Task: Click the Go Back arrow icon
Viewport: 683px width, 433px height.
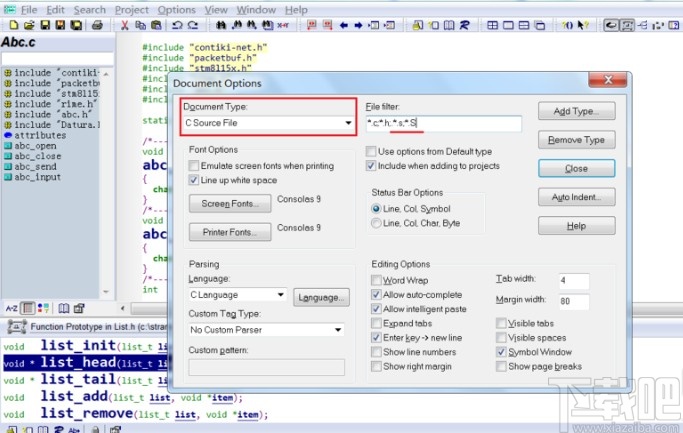Action: (343, 25)
